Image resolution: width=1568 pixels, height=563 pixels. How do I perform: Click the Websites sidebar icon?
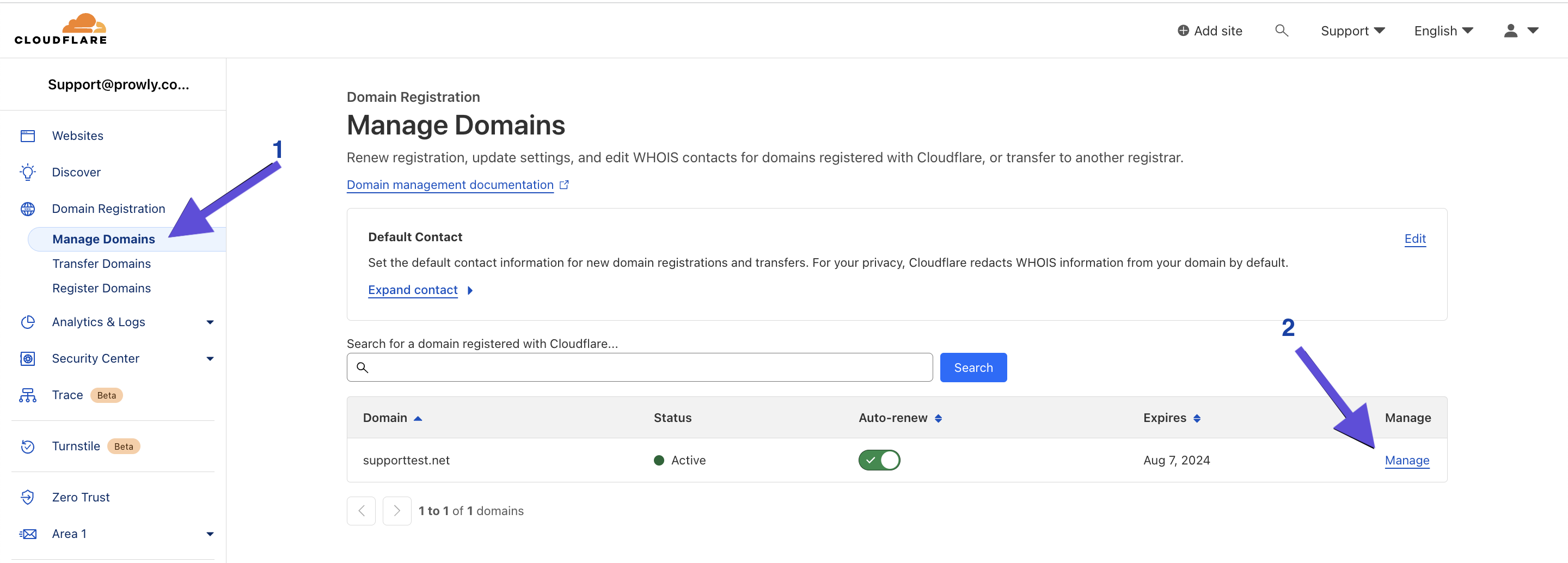pos(28,136)
